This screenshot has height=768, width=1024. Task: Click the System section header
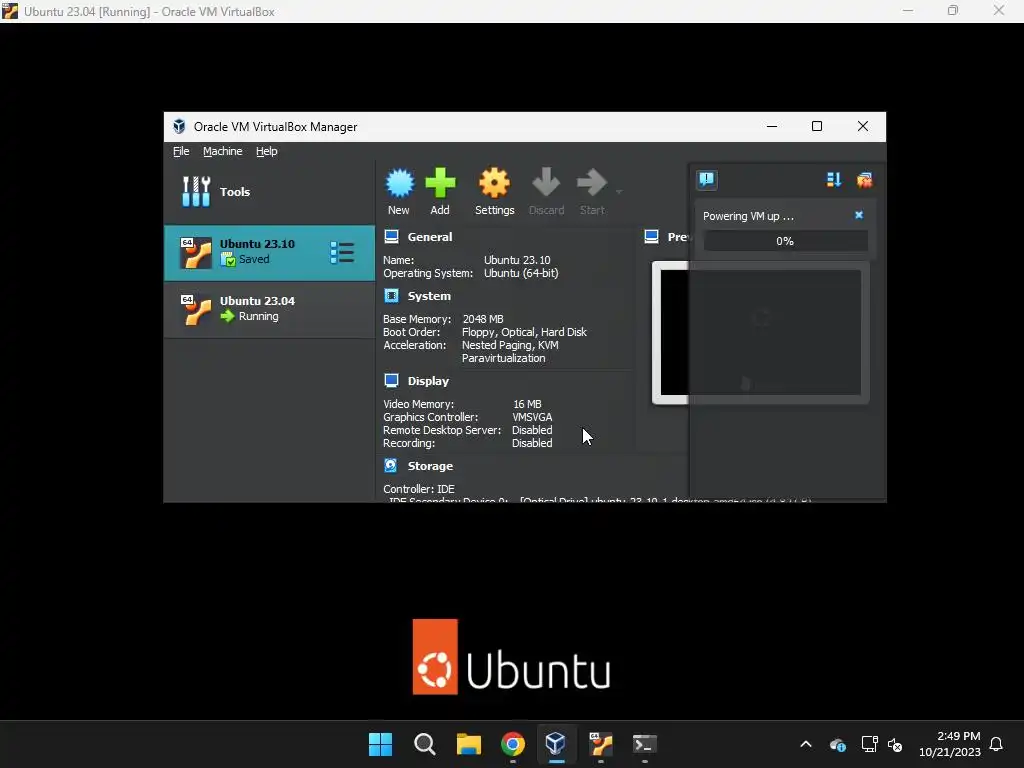click(x=429, y=296)
